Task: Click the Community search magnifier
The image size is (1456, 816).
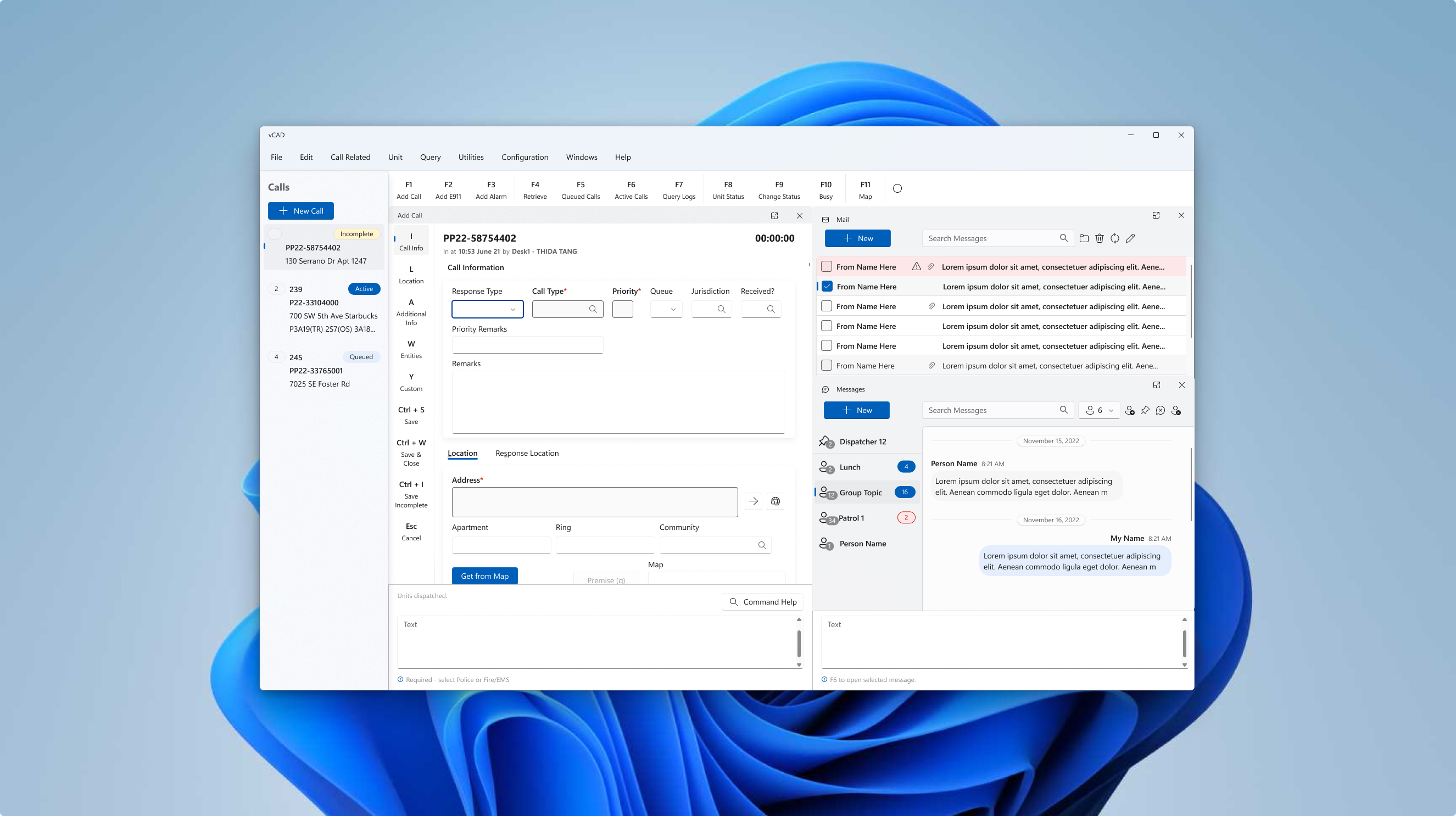Action: pos(762,545)
